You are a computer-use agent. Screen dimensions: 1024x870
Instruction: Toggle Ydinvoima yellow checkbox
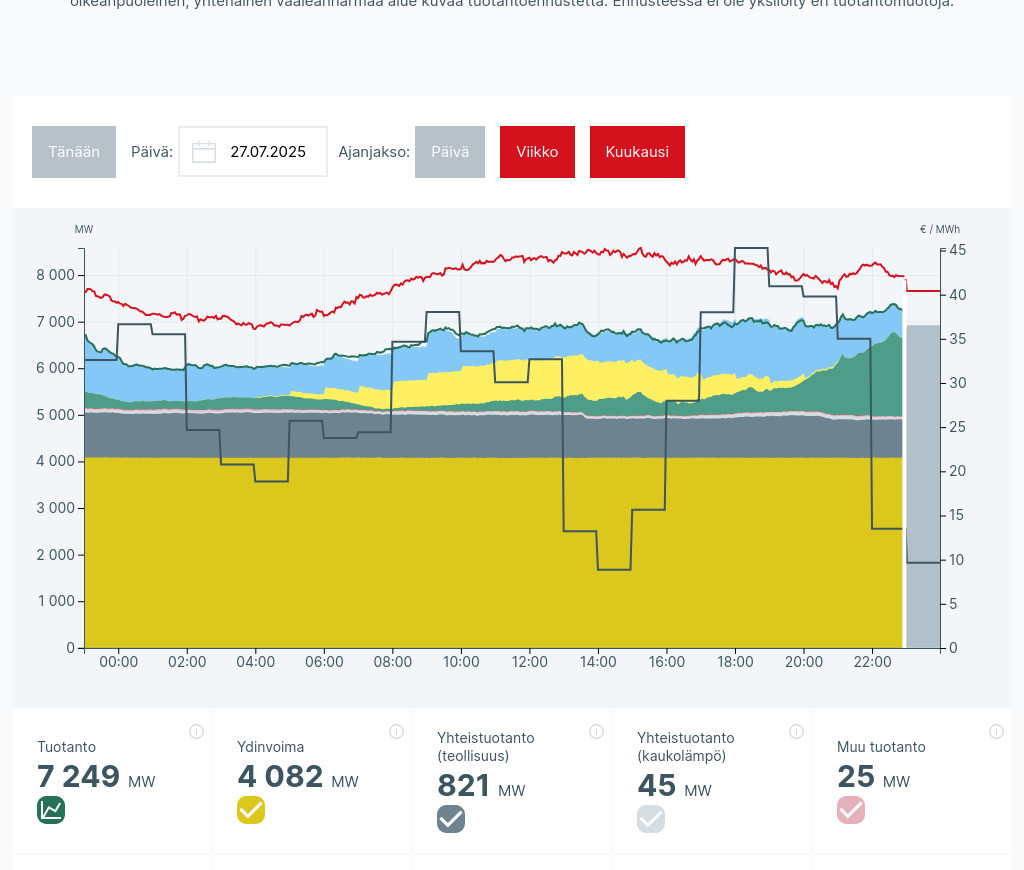[x=251, y=810]
